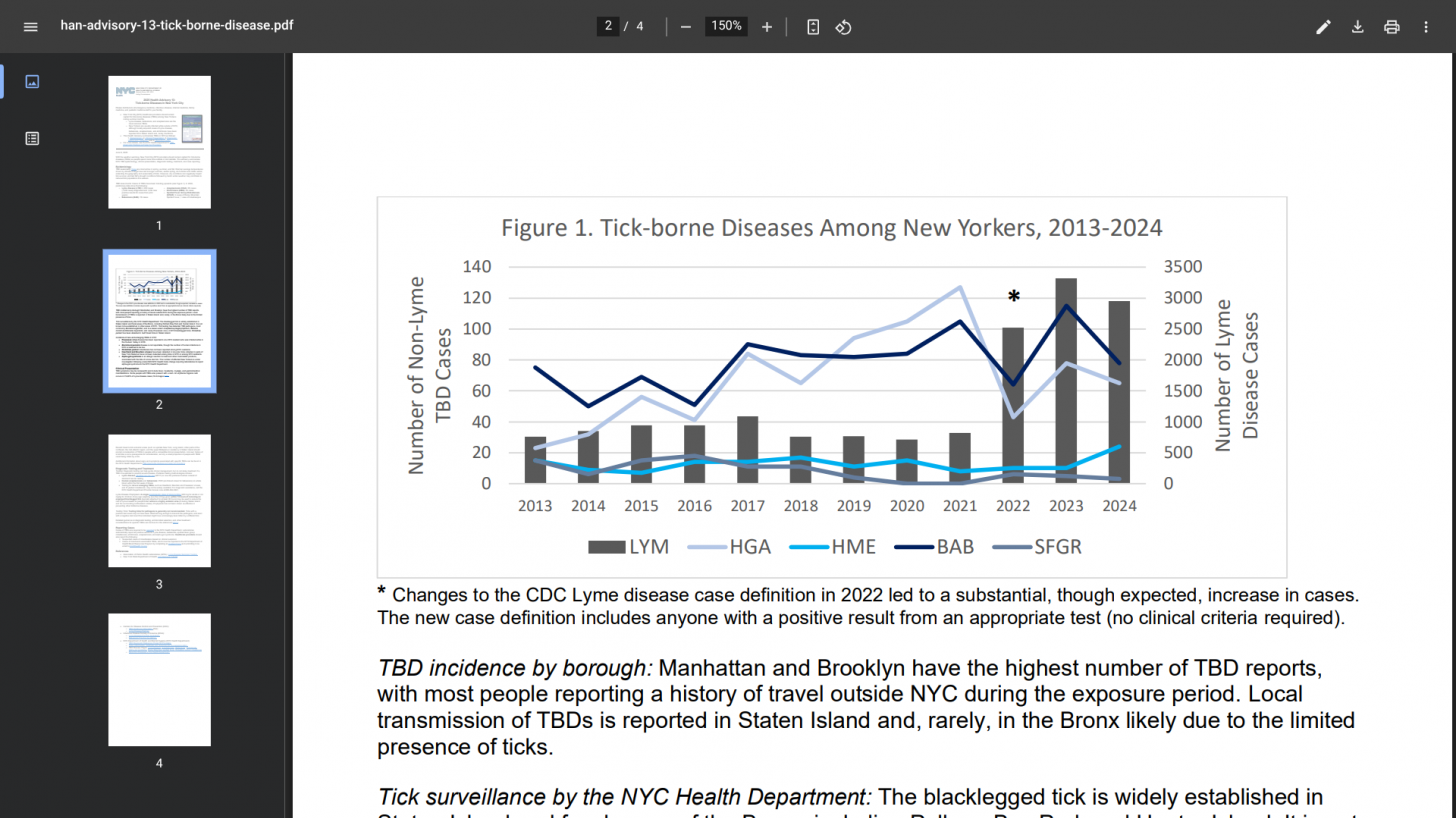Click the 150% zoom level field

point(726,27)
